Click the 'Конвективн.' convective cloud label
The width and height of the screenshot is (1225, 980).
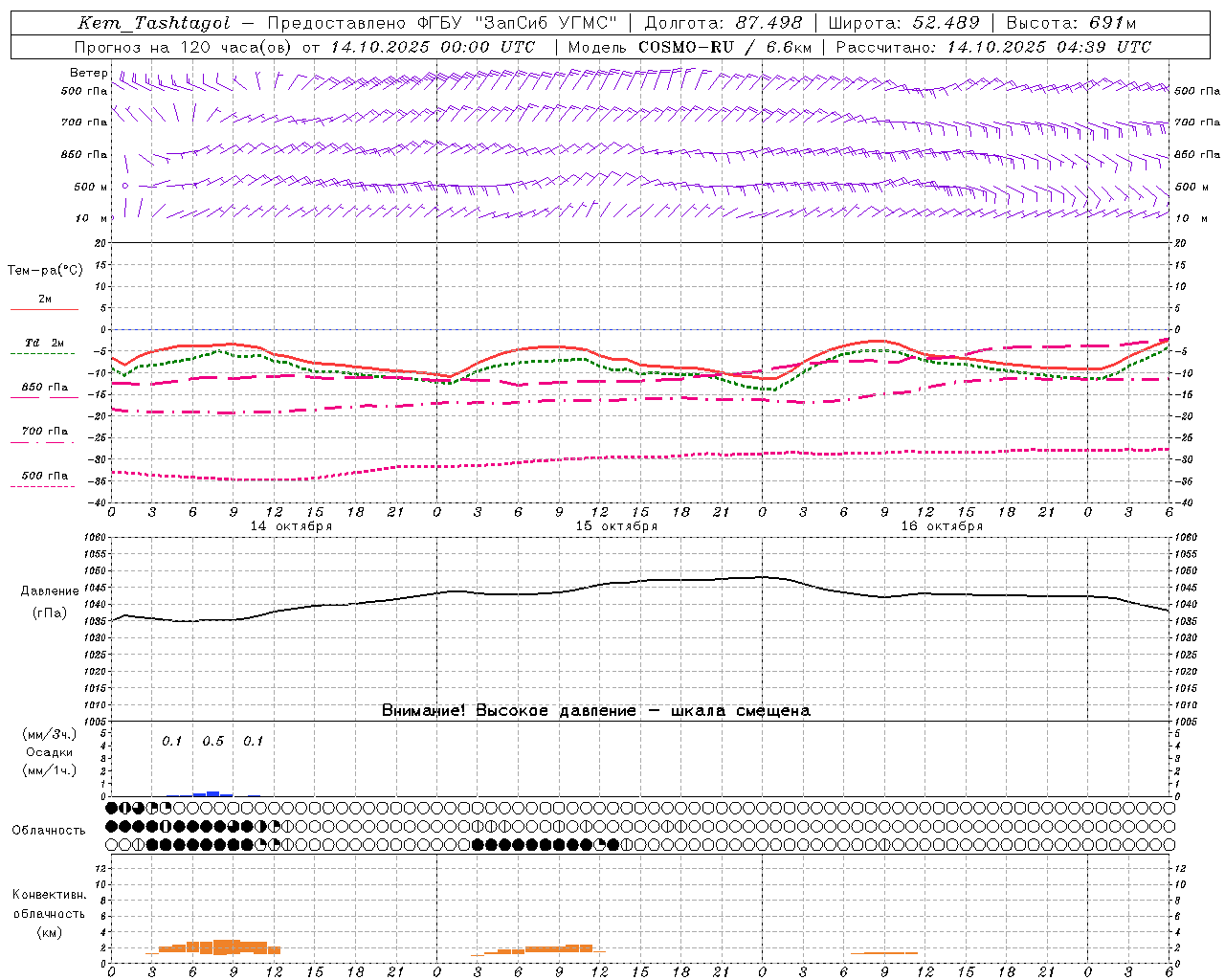click(50, 895)
